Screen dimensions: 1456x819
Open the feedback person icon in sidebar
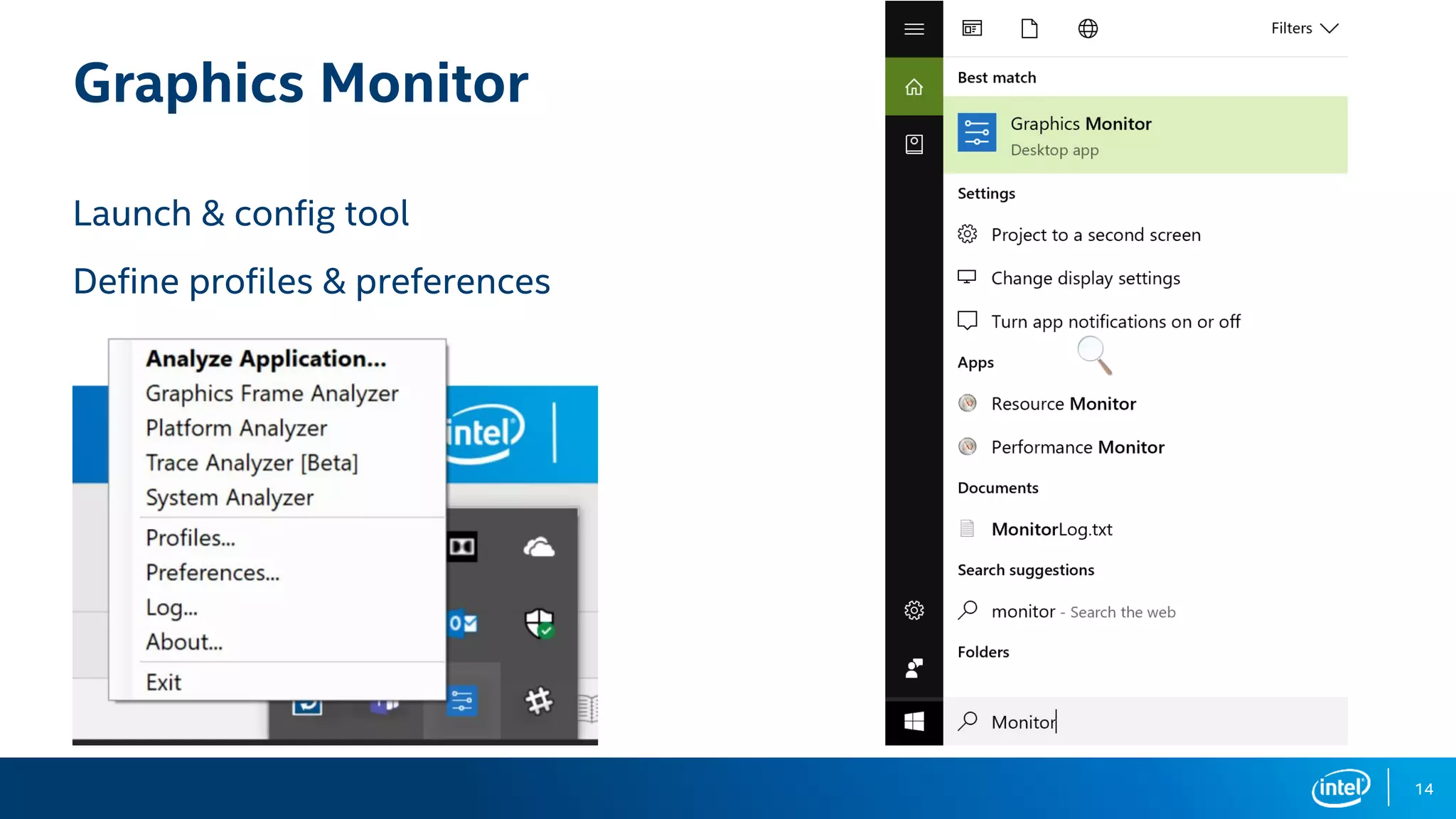point(914,668)
